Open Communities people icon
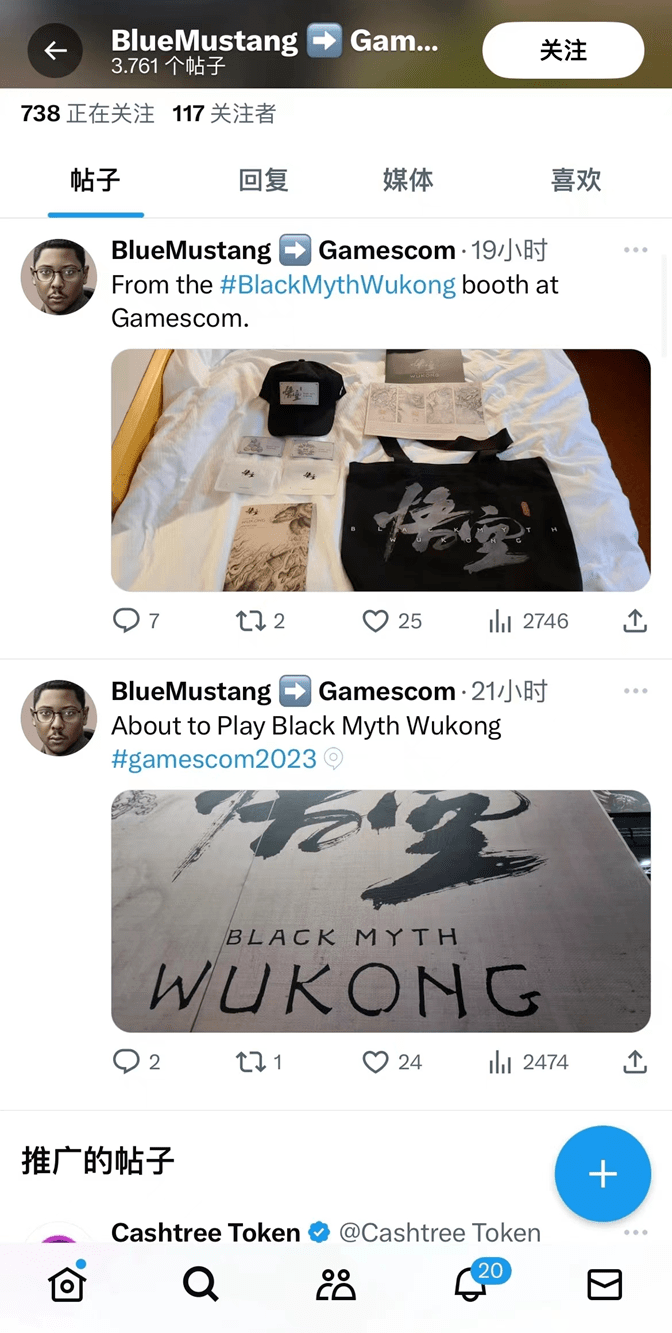672x1333 pixels. click(336, 1284)
